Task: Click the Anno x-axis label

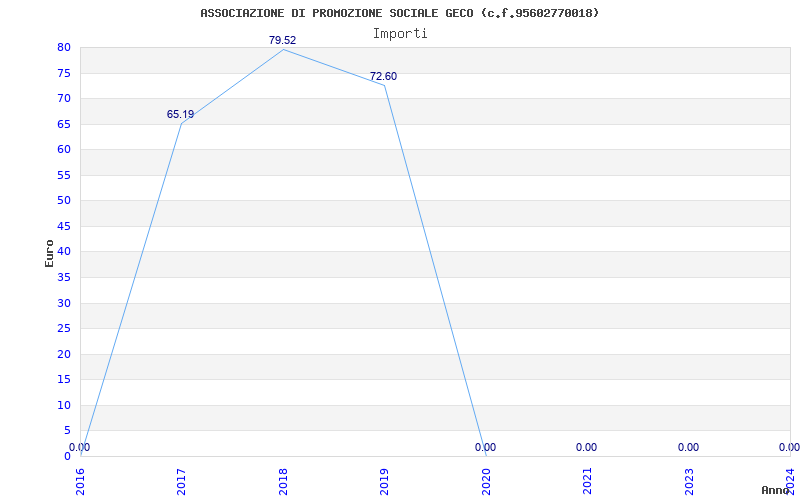Action: pyautogui.click(x=775, y=490)
